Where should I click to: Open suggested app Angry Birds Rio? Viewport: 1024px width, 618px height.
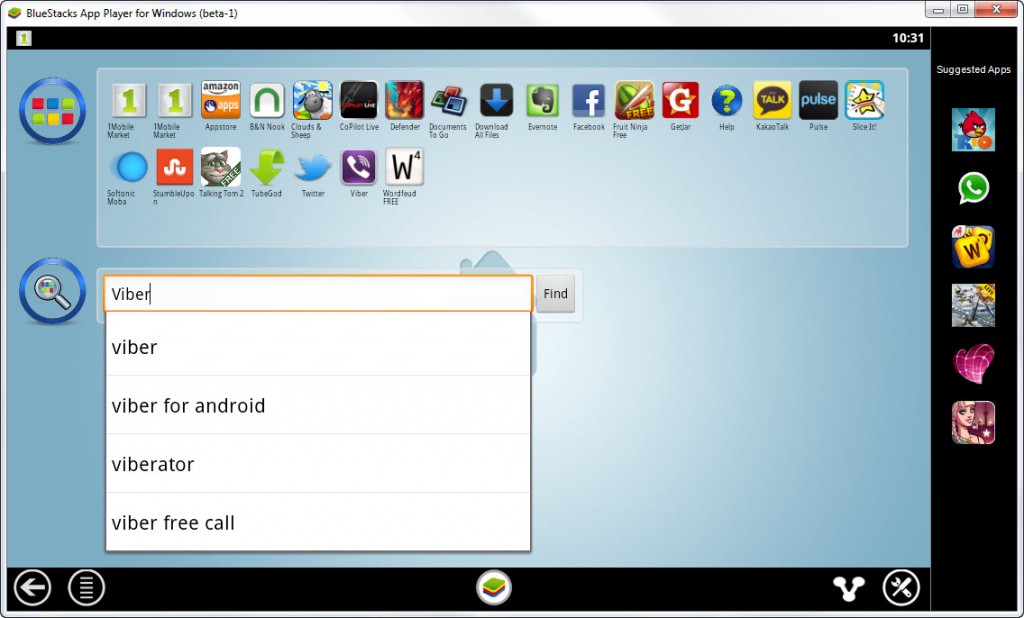973,129
